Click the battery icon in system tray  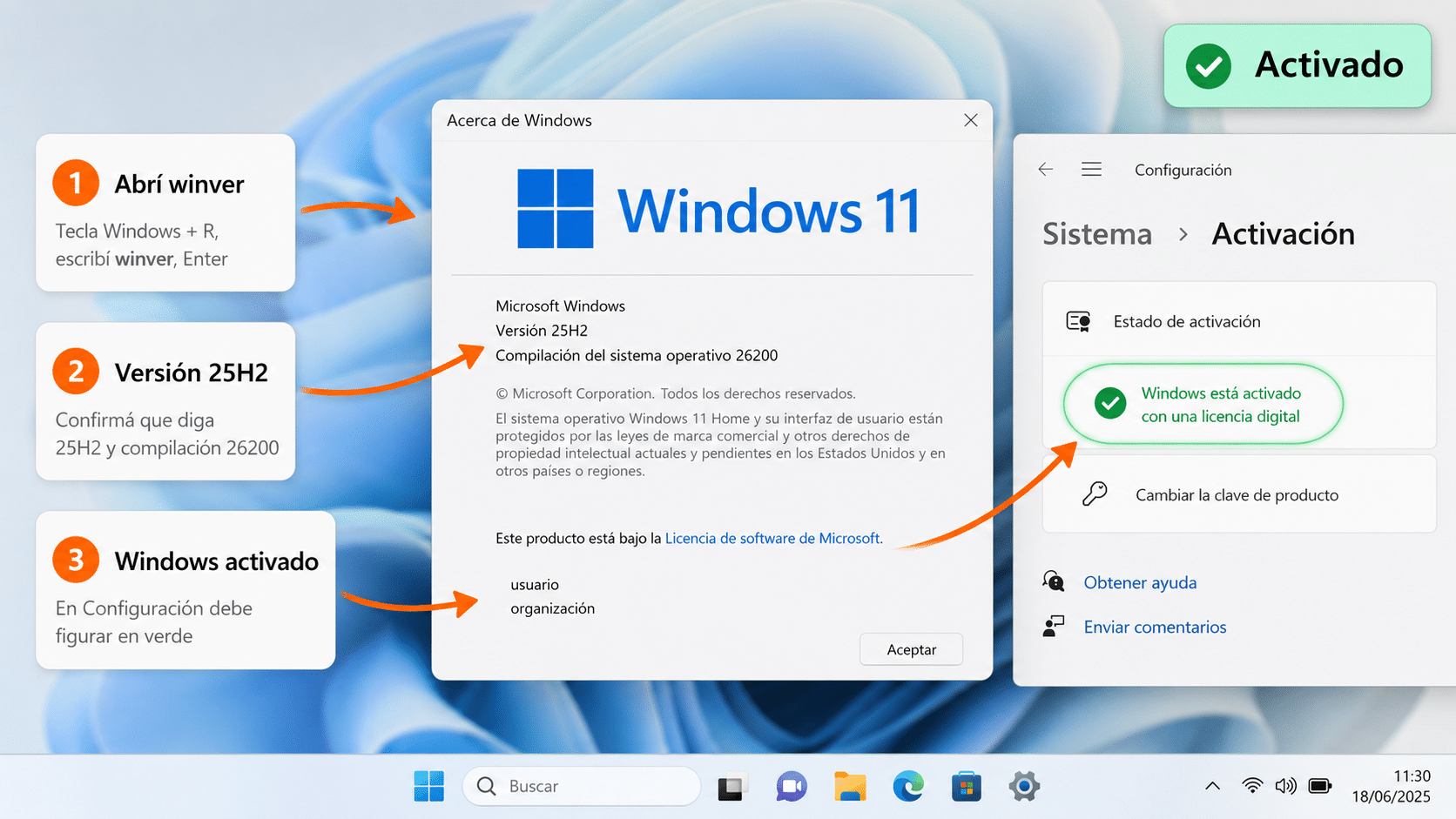tap(1320, 786)
